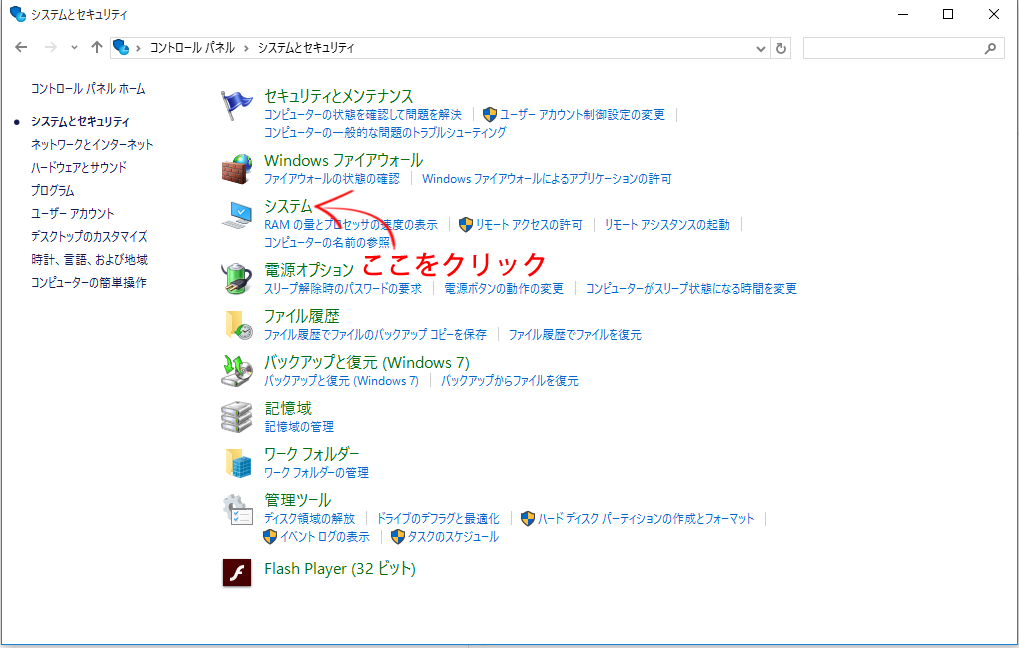The height and width of the screenshot is (648, 1019).
Task: Open Power Options via the power meter icon
Action: (236, 278)
